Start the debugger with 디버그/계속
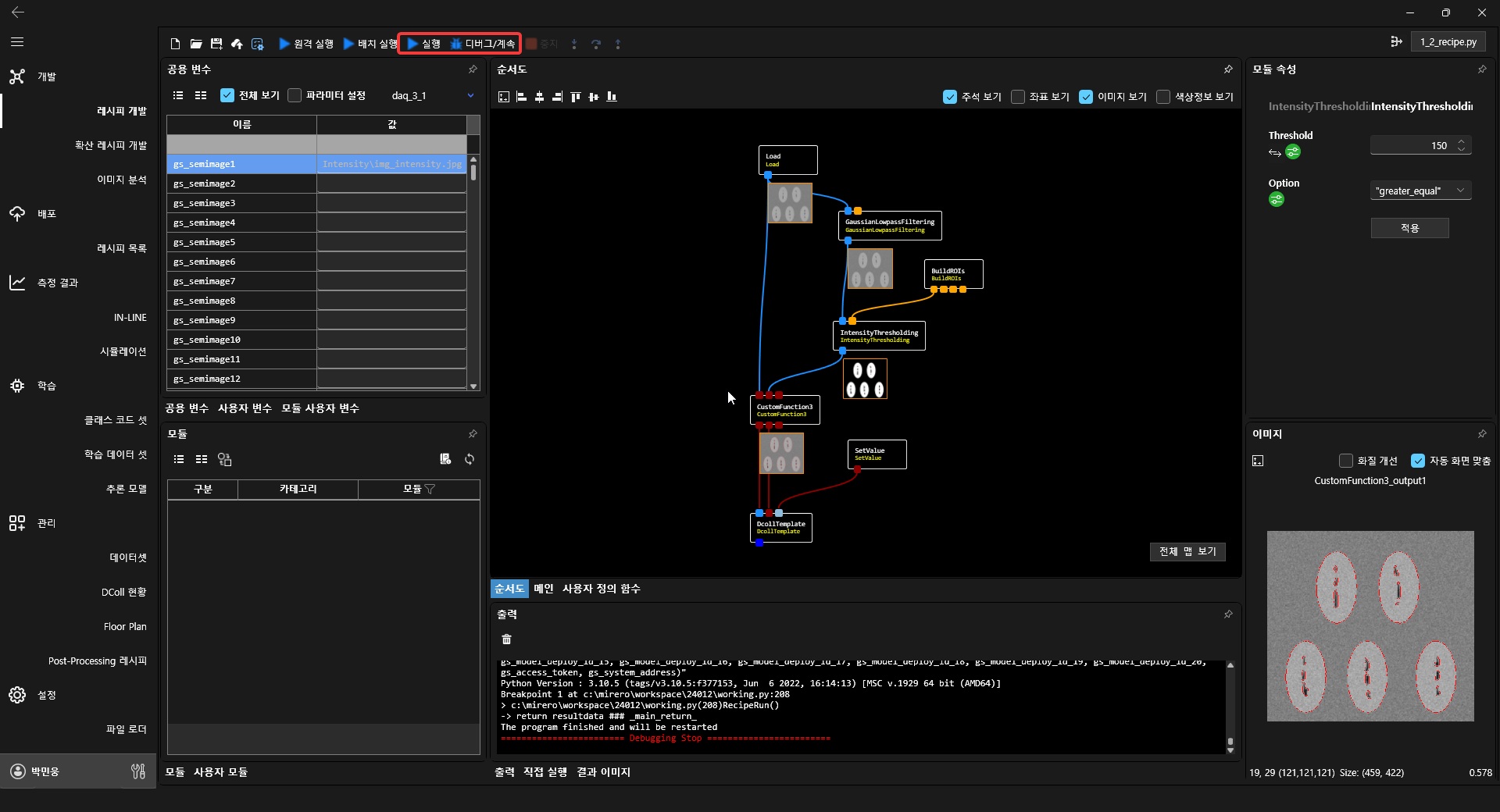Viewport: 1500px width, 812px height. pos(483,44)
